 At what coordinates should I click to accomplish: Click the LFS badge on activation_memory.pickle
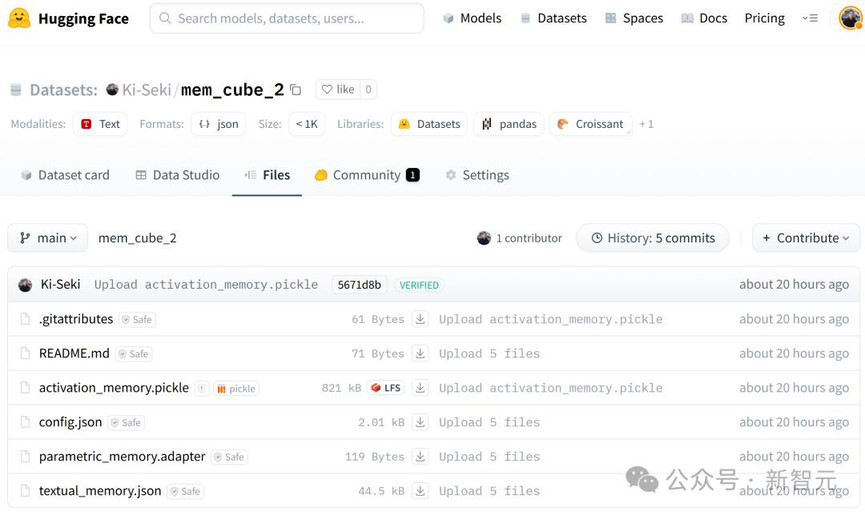(x=386, y=388)
